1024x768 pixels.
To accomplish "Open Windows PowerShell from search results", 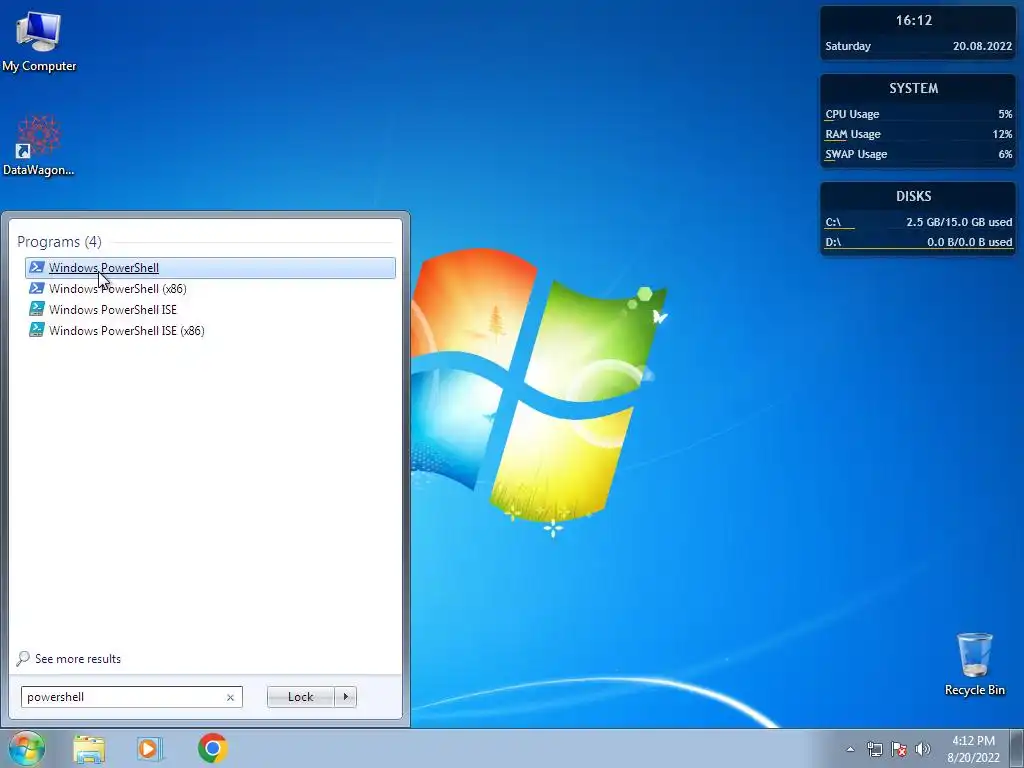I will point(210,268).
